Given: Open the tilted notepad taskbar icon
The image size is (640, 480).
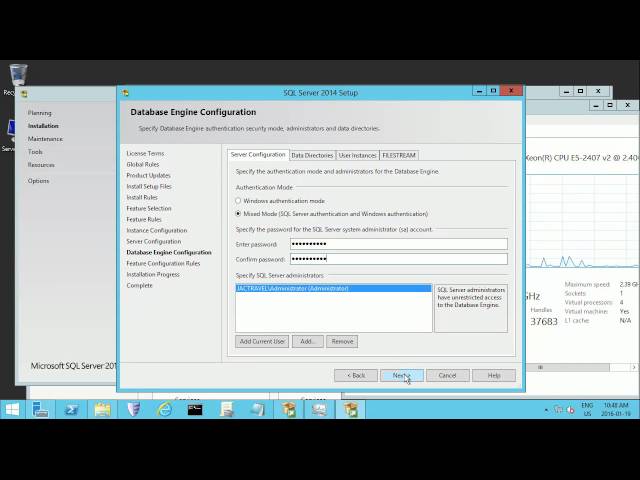Looking at the screenshot, I should (258, 409).
